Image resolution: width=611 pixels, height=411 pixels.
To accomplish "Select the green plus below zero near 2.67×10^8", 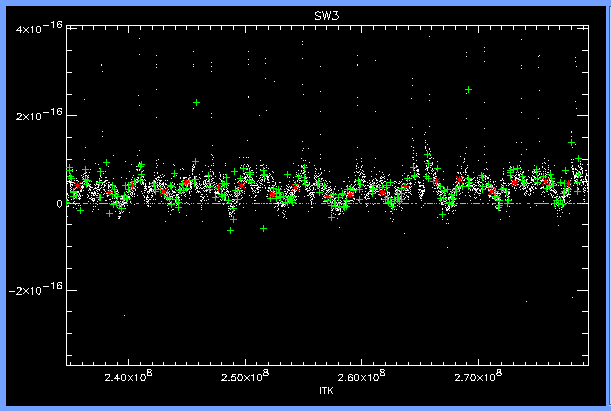I will tap(443, 214).
